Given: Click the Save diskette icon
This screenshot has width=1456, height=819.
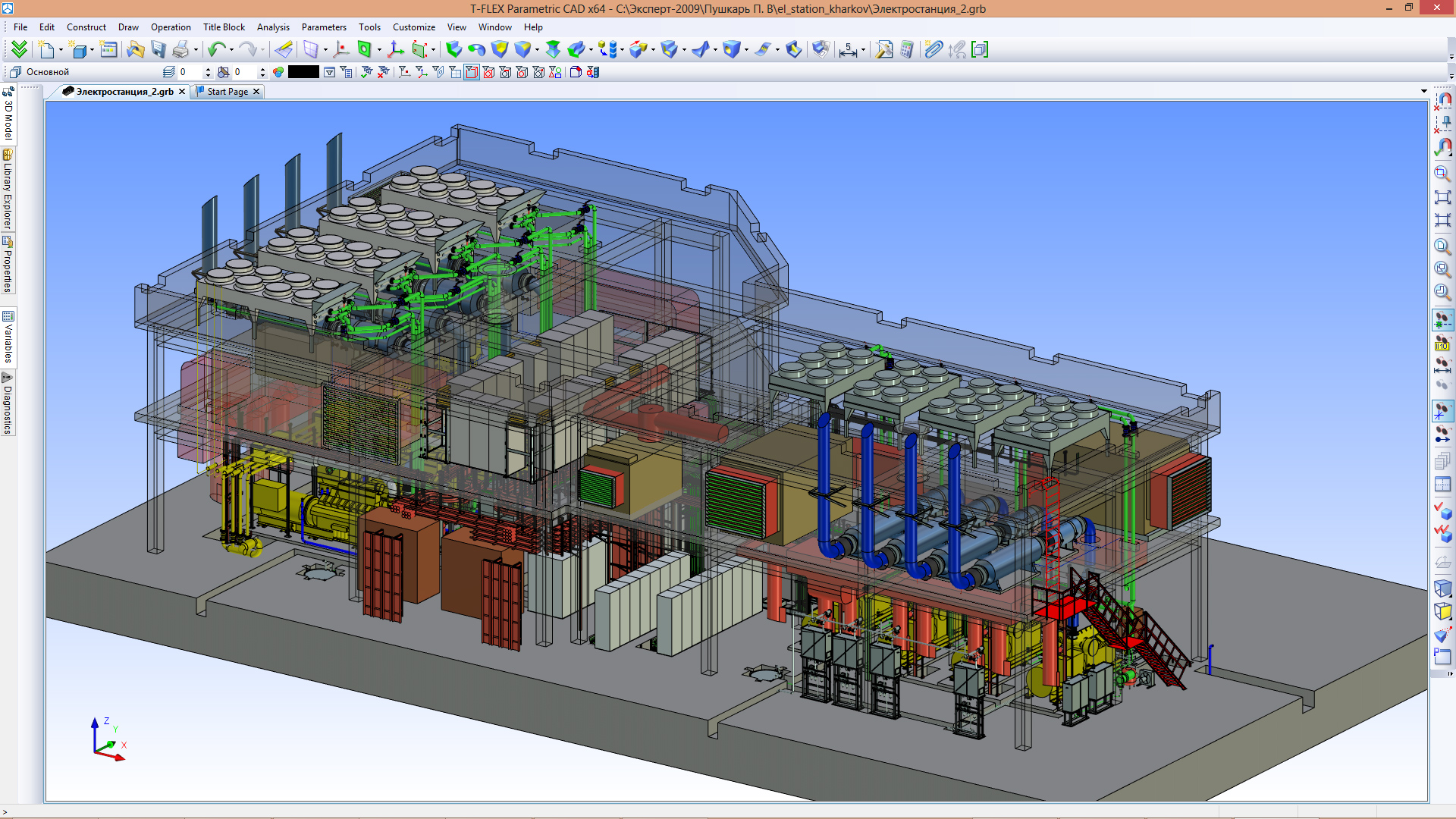Looking at the screenshot, I should pos(158,50).
